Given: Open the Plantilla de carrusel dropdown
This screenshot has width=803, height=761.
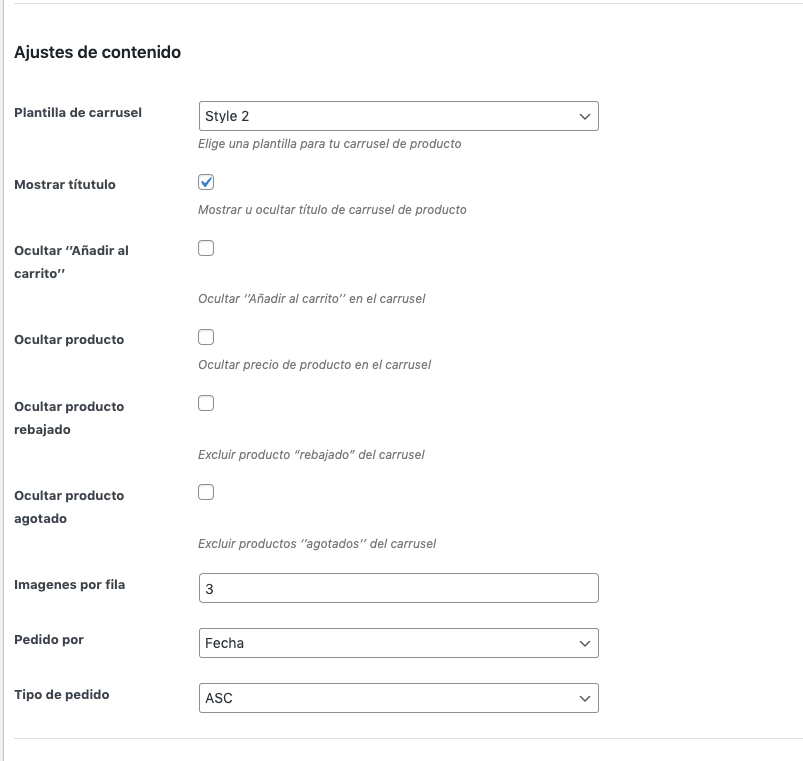Looking at the screenshot, I should click(398, 116).
